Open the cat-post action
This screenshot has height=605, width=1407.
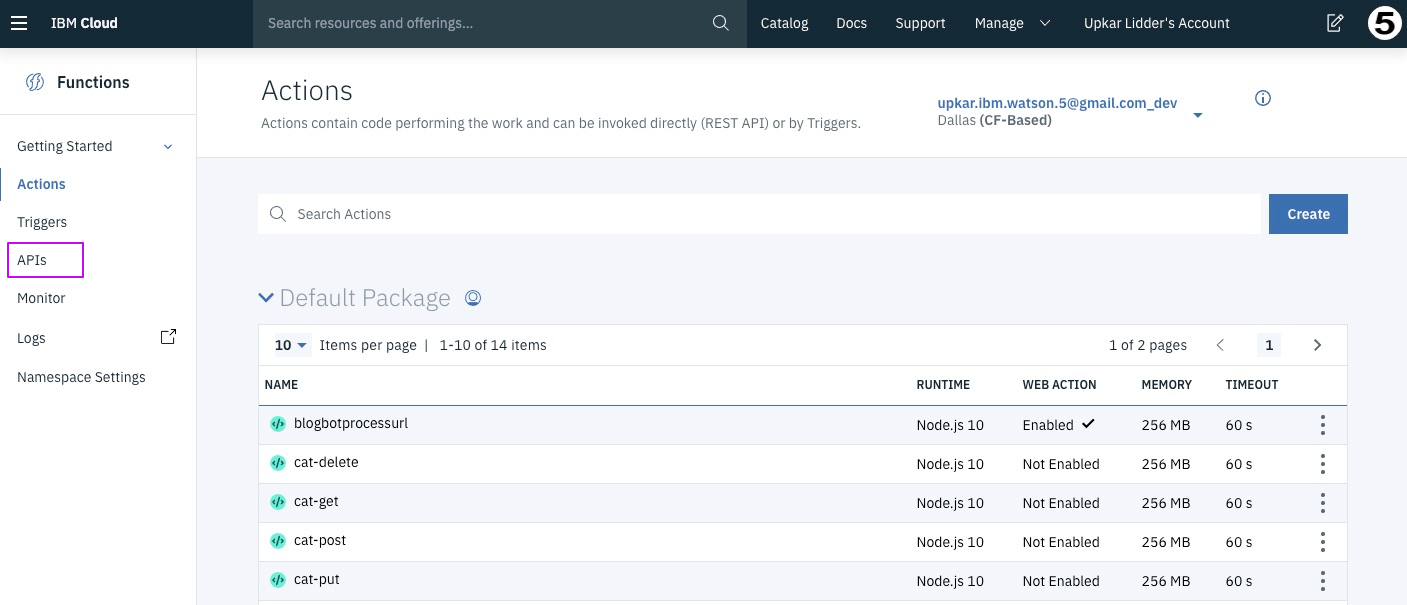click(x=320, y=540)
